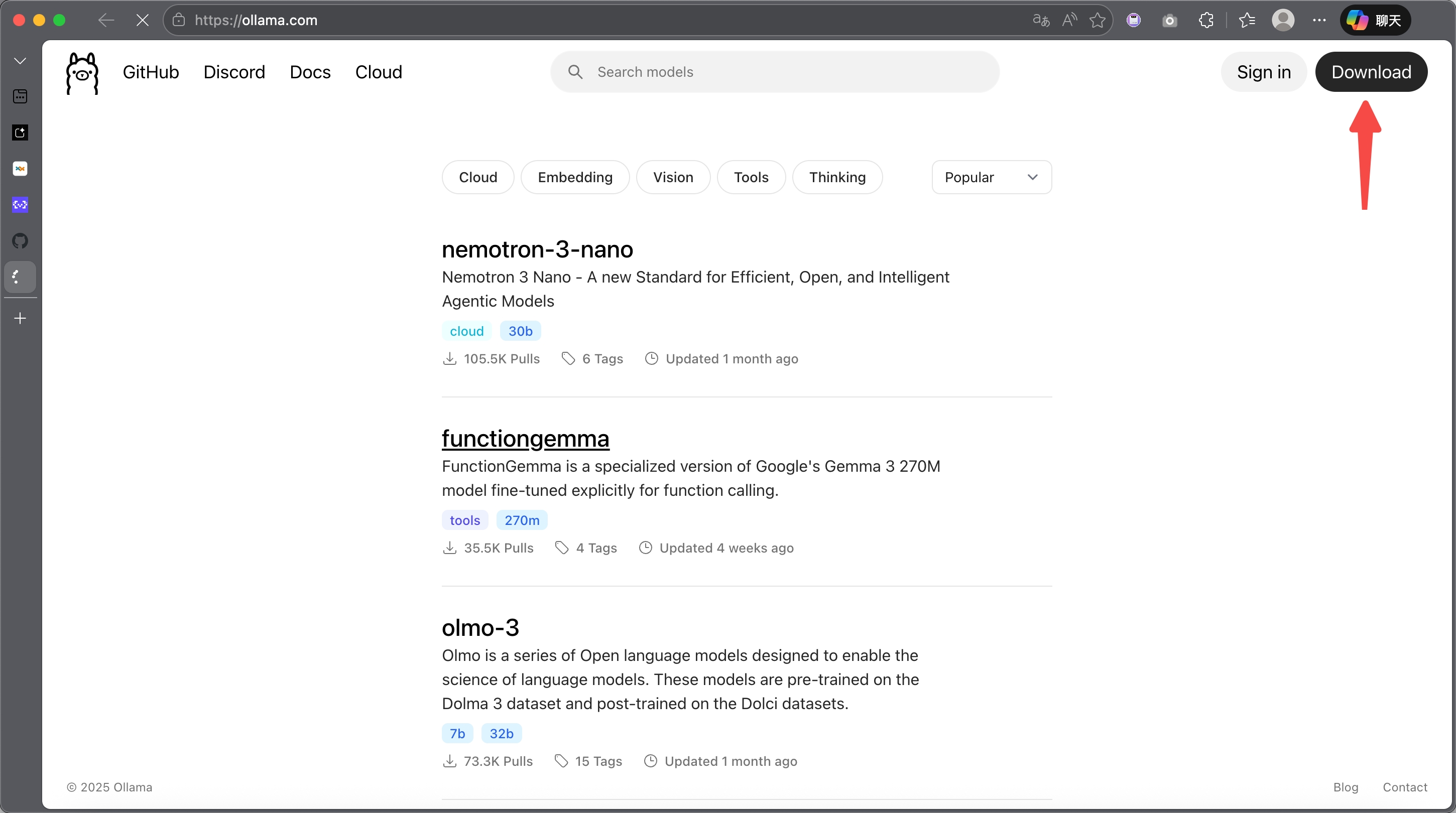Stop loading the page with the X icon
The height and width of the screenshot is (813, 1456).
pos(143,21)
